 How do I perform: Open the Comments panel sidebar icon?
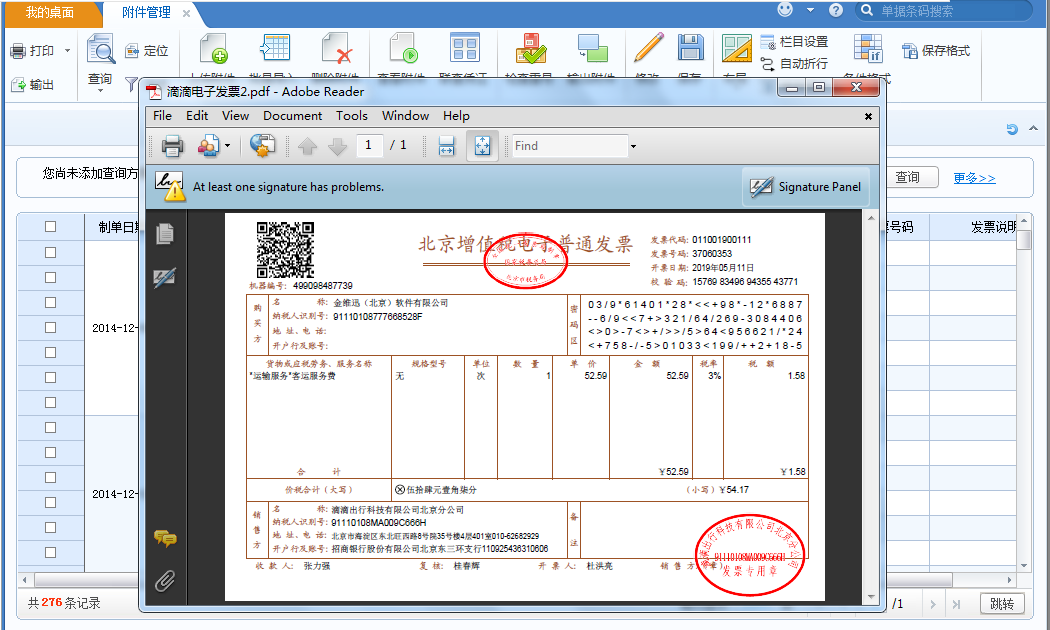(165, 538)
